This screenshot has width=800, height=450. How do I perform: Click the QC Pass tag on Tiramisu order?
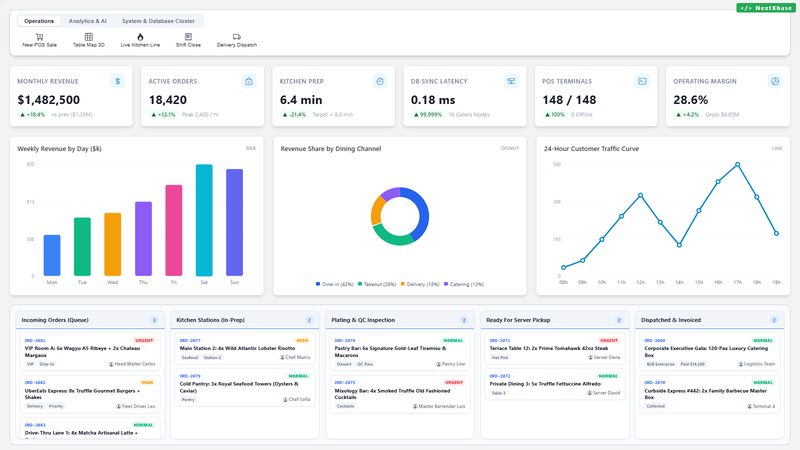click(x=365, y=364)
